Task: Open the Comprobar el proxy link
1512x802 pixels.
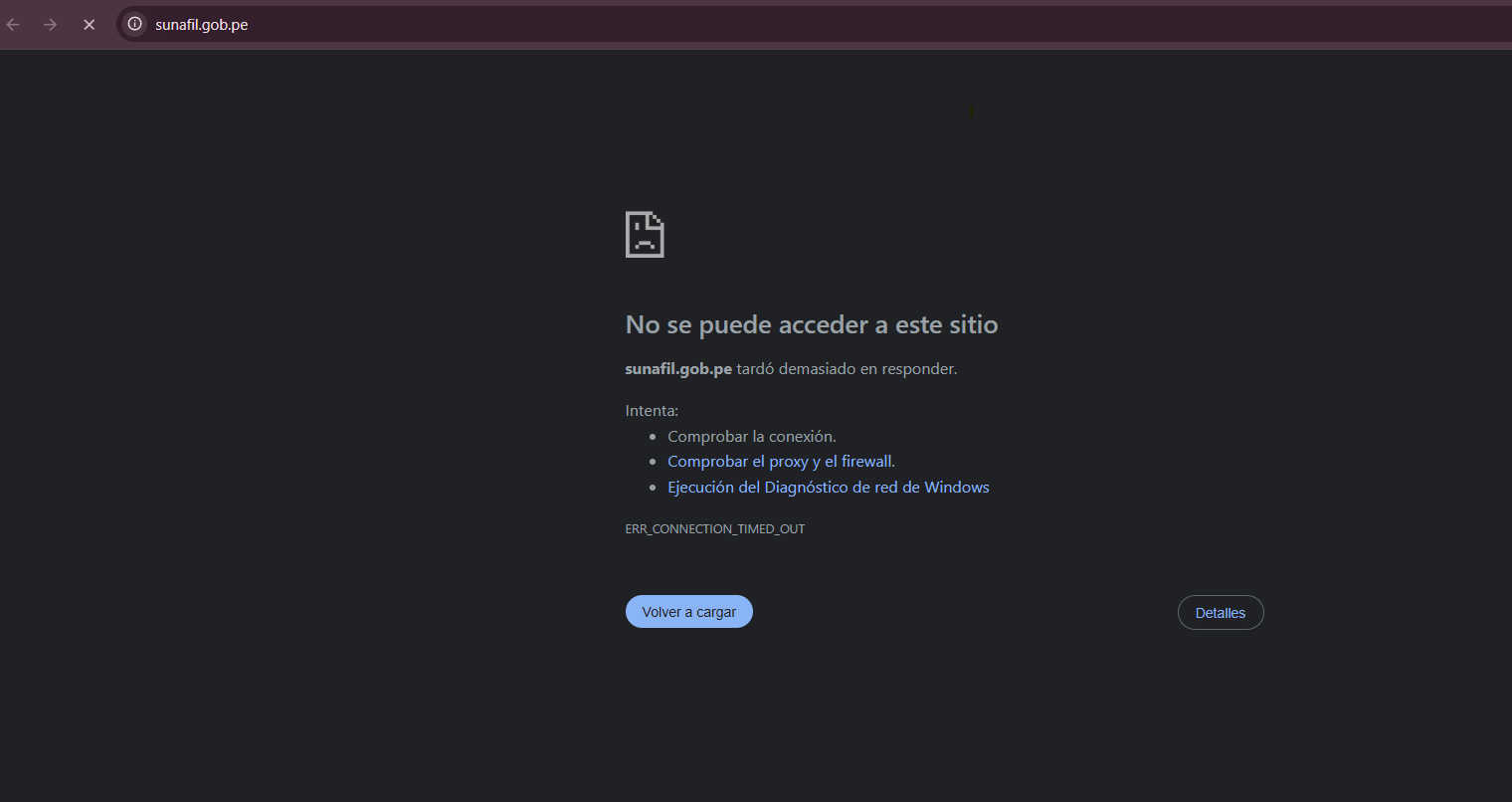Action: click(780, 461)
